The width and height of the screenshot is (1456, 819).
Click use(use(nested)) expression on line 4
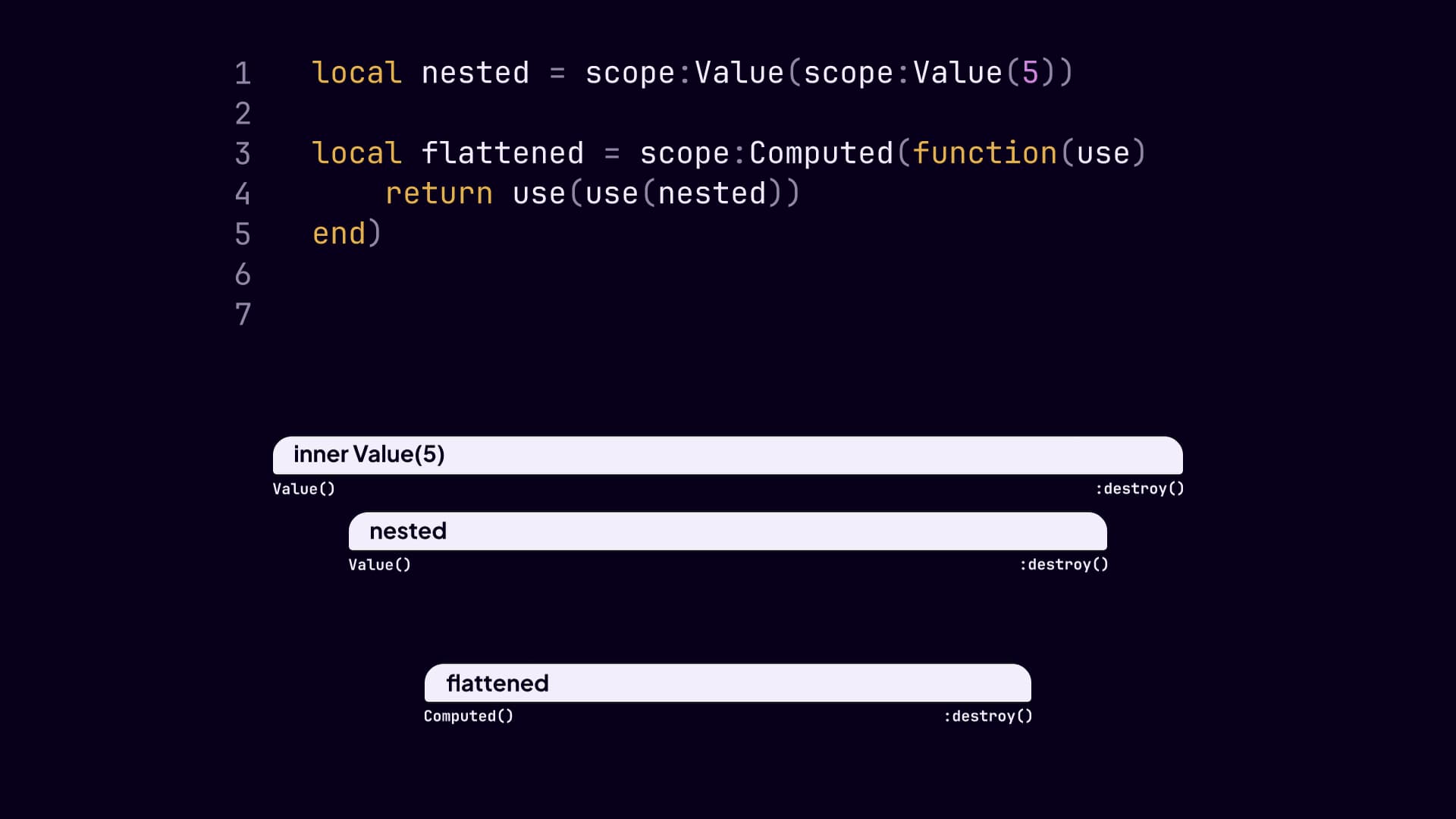[656, 193]
